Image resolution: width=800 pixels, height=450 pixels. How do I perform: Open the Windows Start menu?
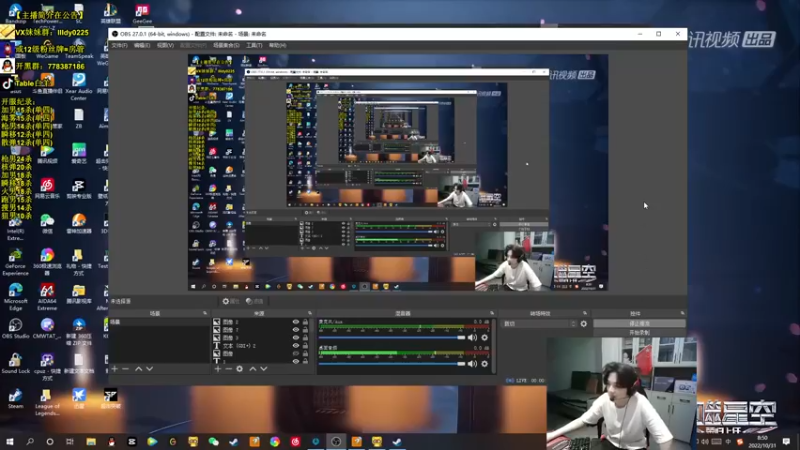point(9,441)
